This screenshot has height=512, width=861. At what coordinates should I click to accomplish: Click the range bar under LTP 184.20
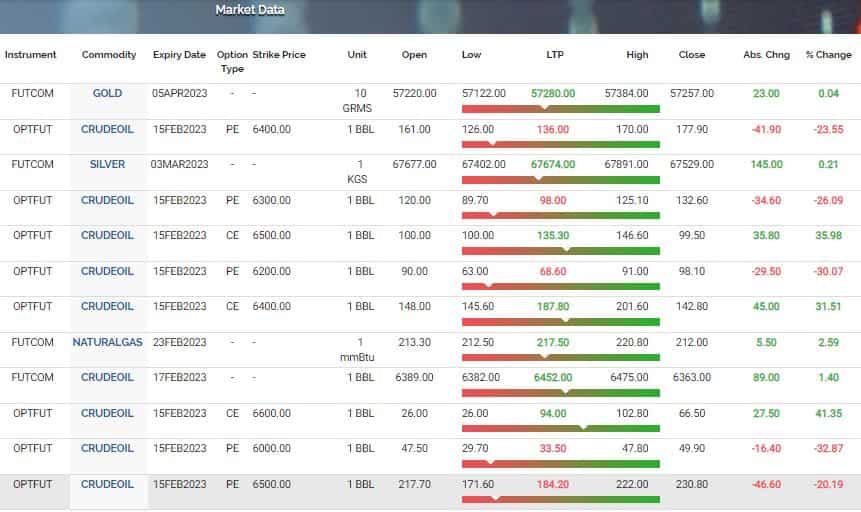pyautogui.click(x=561, y=499)
